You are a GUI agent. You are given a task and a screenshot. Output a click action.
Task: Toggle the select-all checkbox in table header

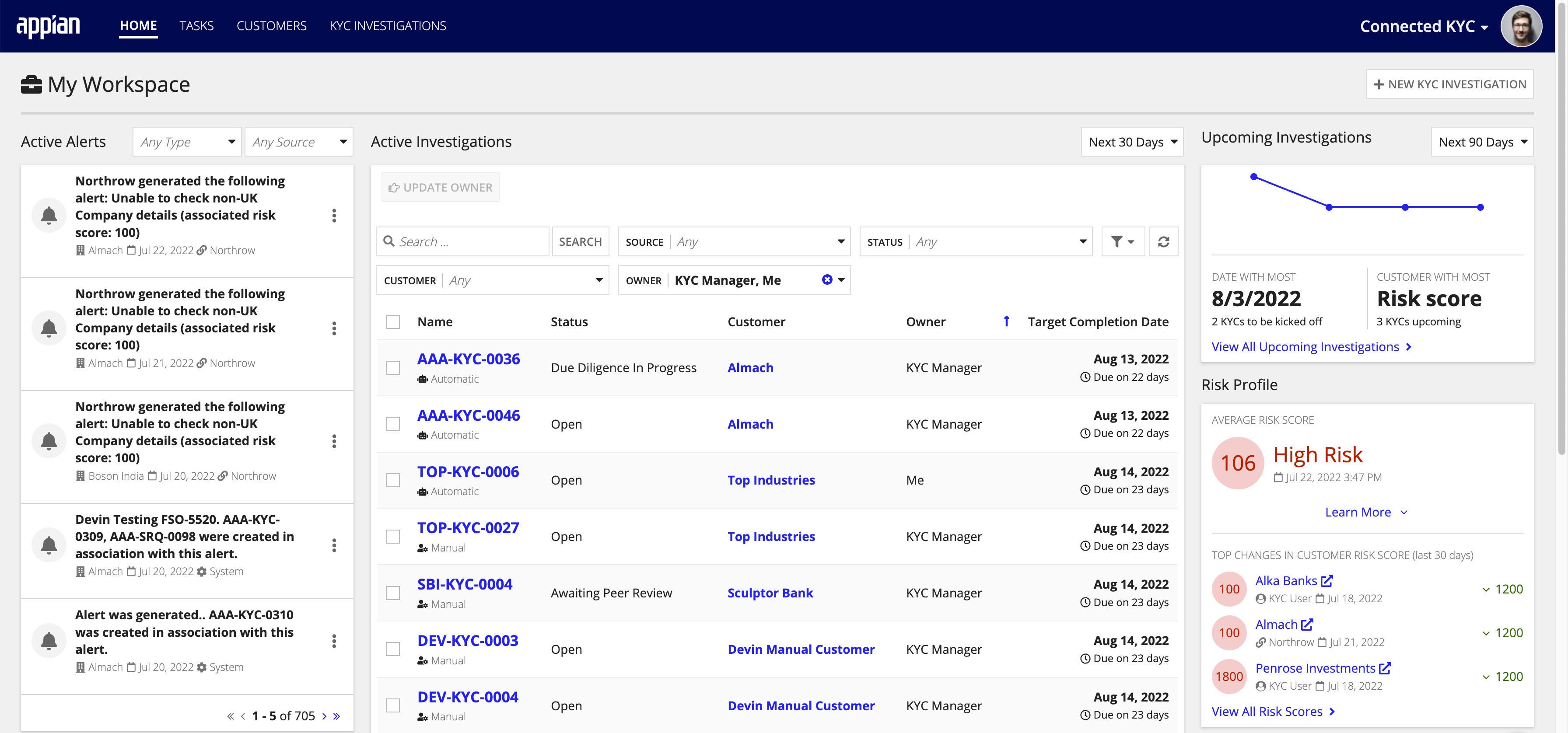(x=392, y=322)
